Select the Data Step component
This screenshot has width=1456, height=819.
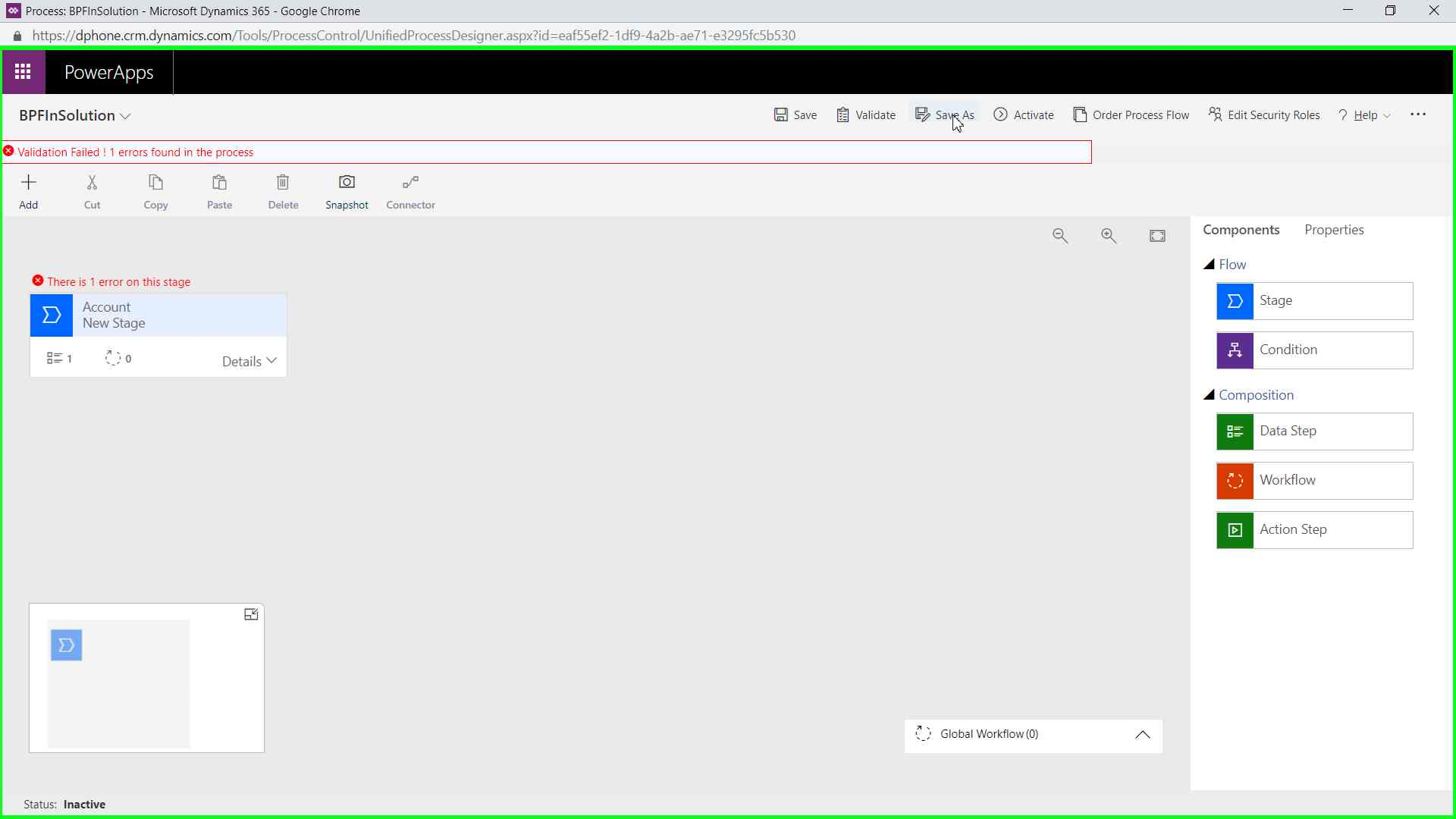[1314, 431]
